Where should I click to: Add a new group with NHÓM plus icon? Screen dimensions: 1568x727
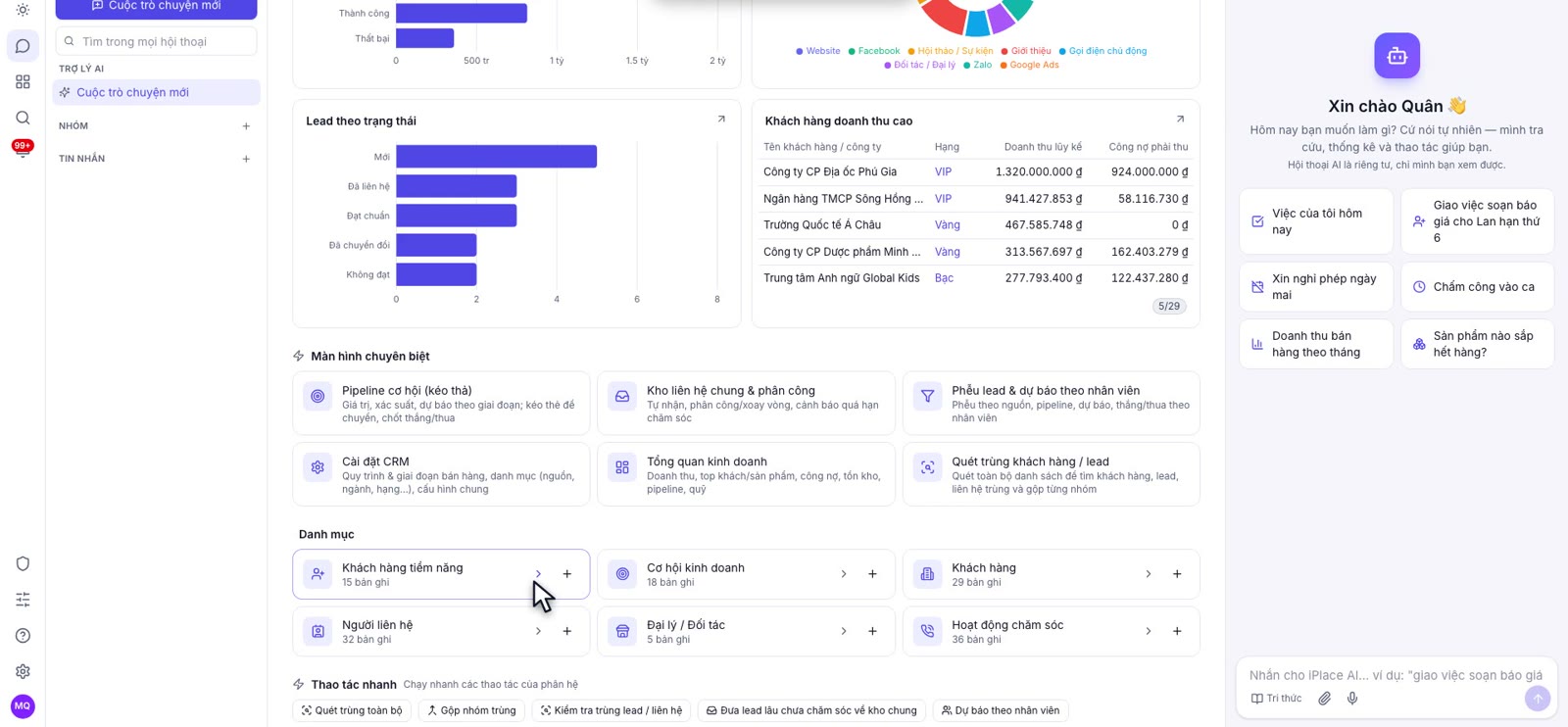246,126
